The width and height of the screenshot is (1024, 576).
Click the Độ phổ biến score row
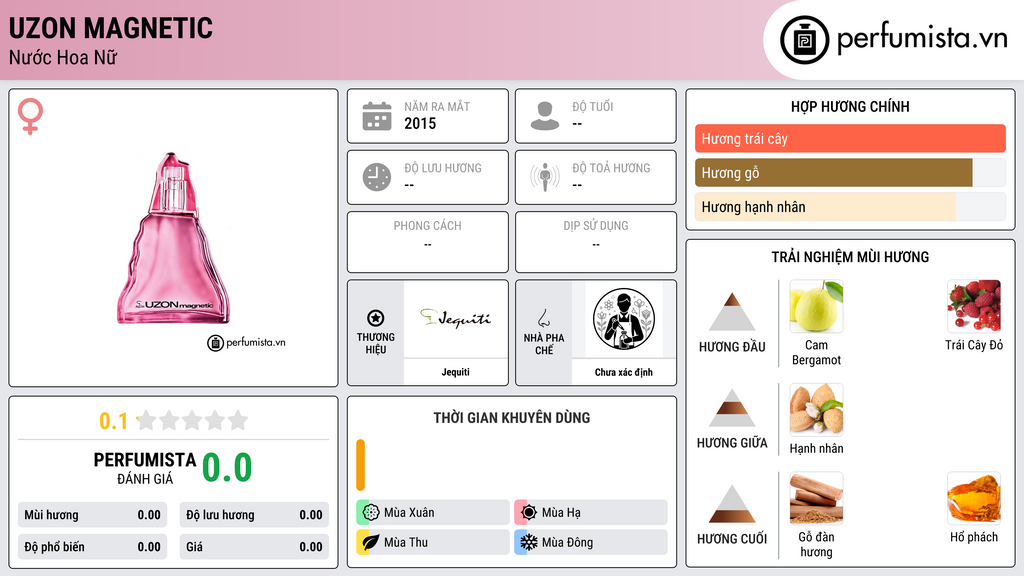92,547
